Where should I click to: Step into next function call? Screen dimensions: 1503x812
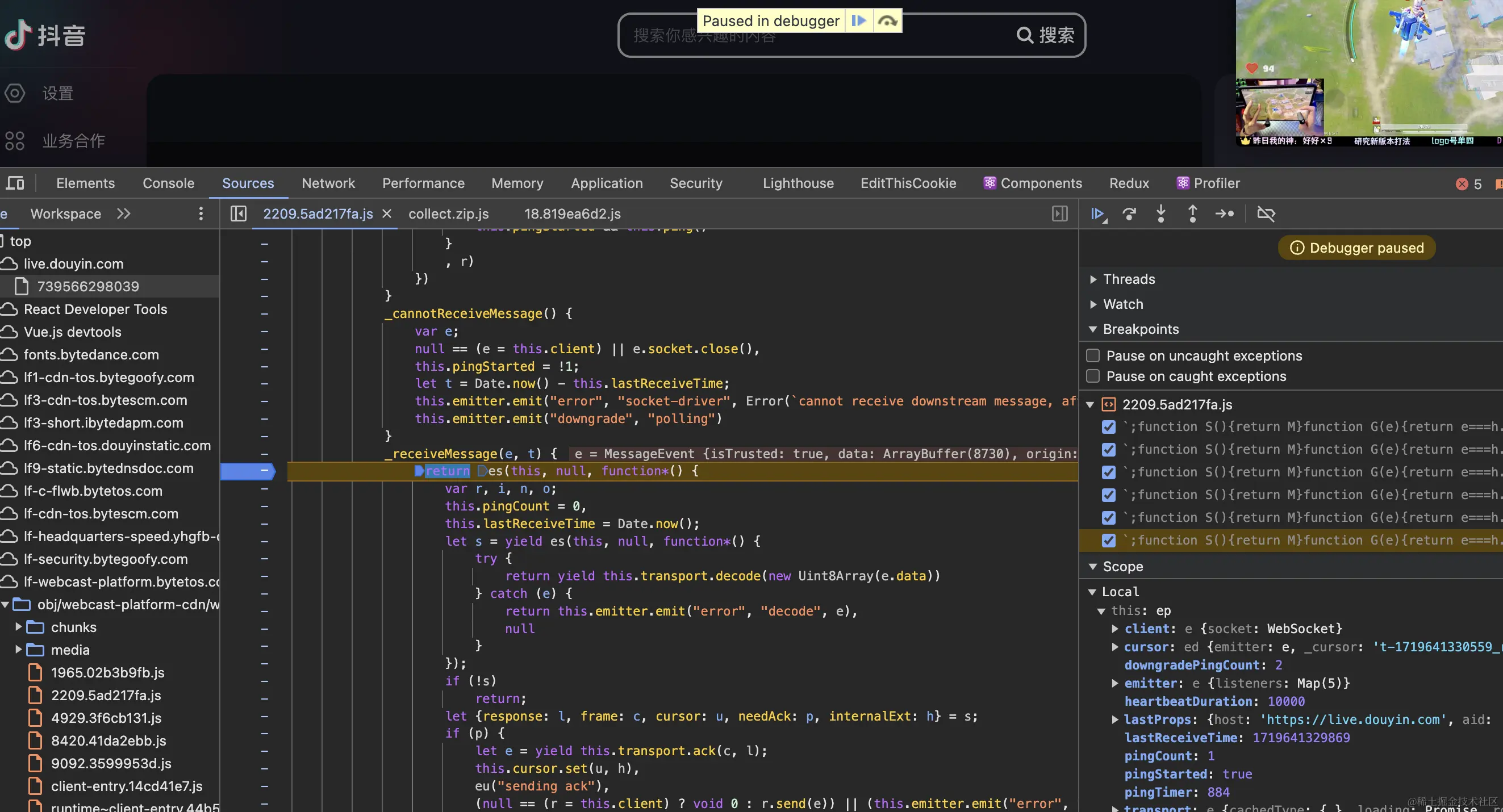[1161, 214]
